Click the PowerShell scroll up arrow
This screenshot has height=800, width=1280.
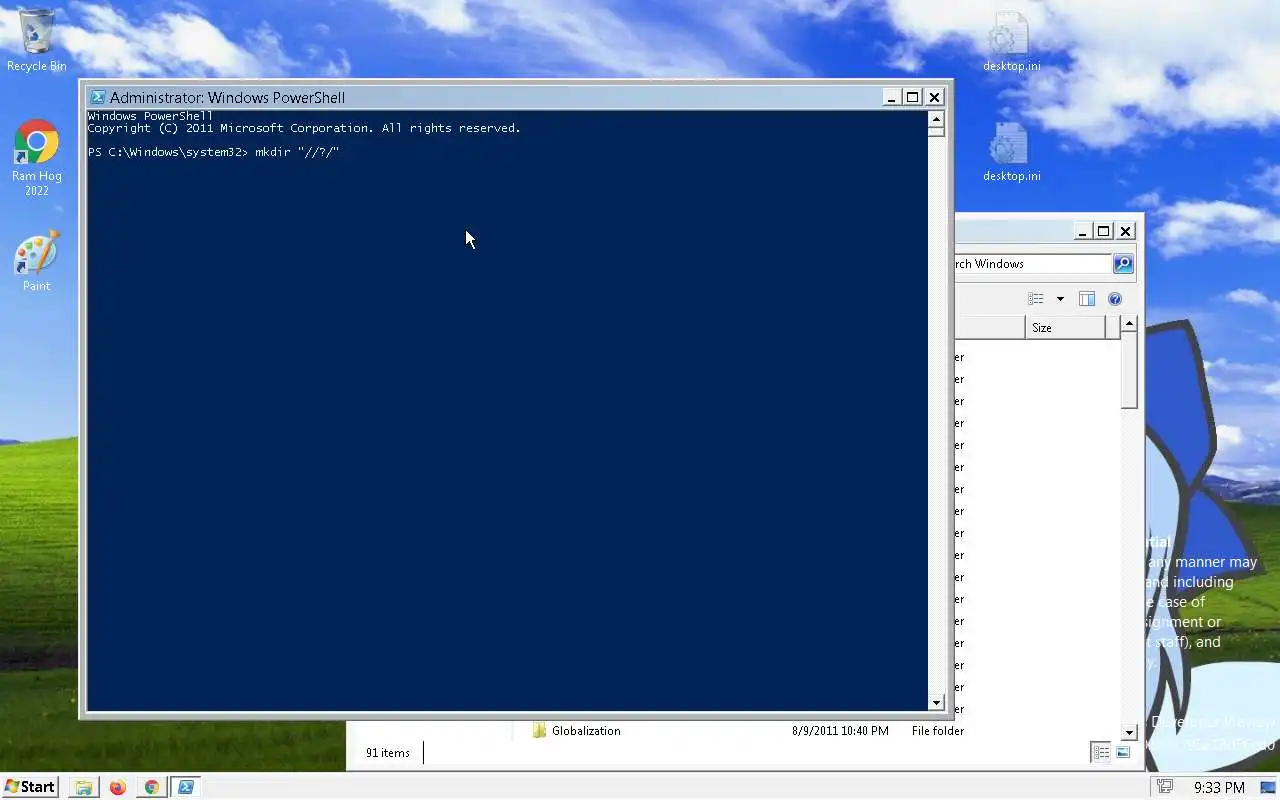pos(937,119)
